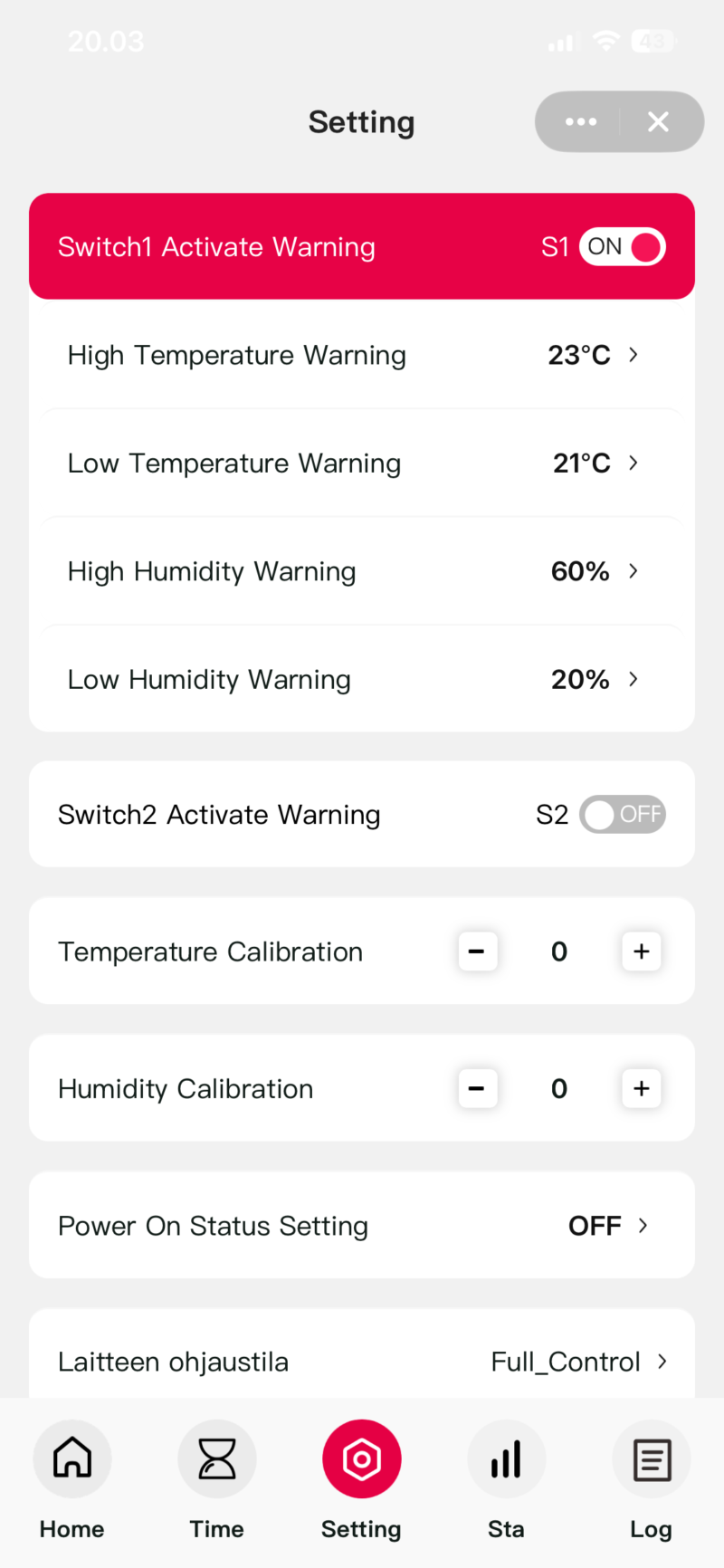Decrease Temperature Calibration with minus
This screenshot has width=724, height=1568.
click(x=477, y=951)
